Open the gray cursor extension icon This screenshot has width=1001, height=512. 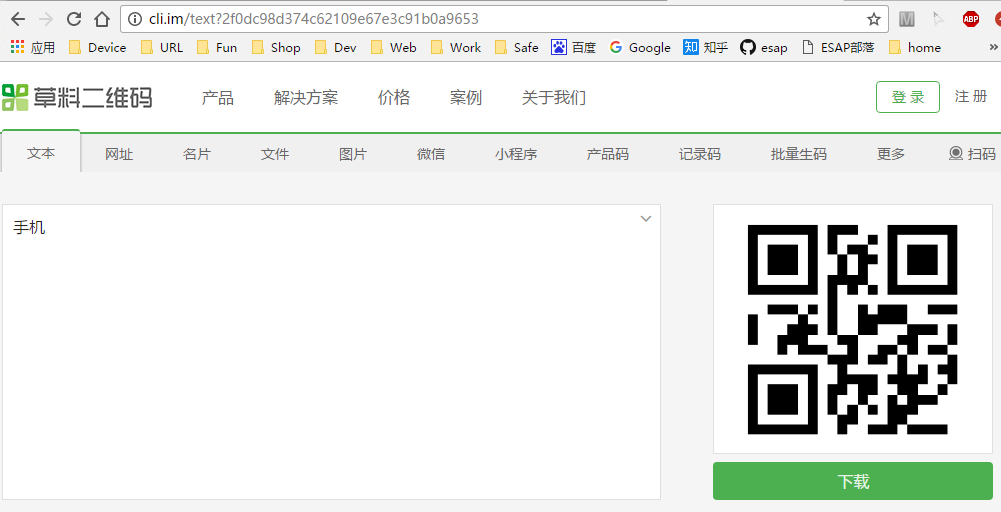pos(938,19)
